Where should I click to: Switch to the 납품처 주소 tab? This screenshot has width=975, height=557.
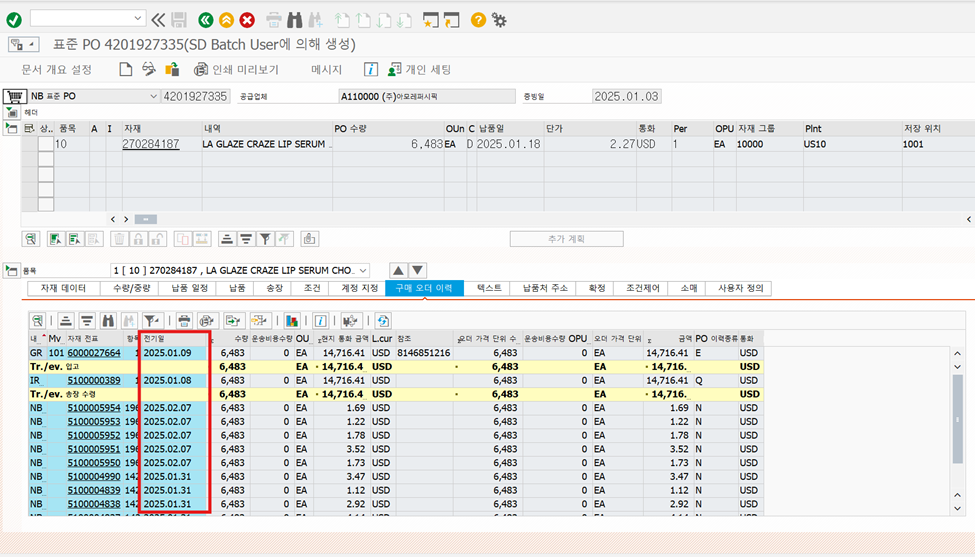click(545, 288)
